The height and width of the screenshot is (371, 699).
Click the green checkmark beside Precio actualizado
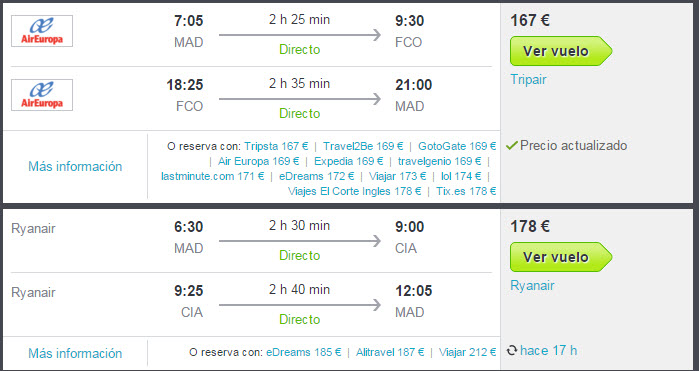tap(512, 145)
